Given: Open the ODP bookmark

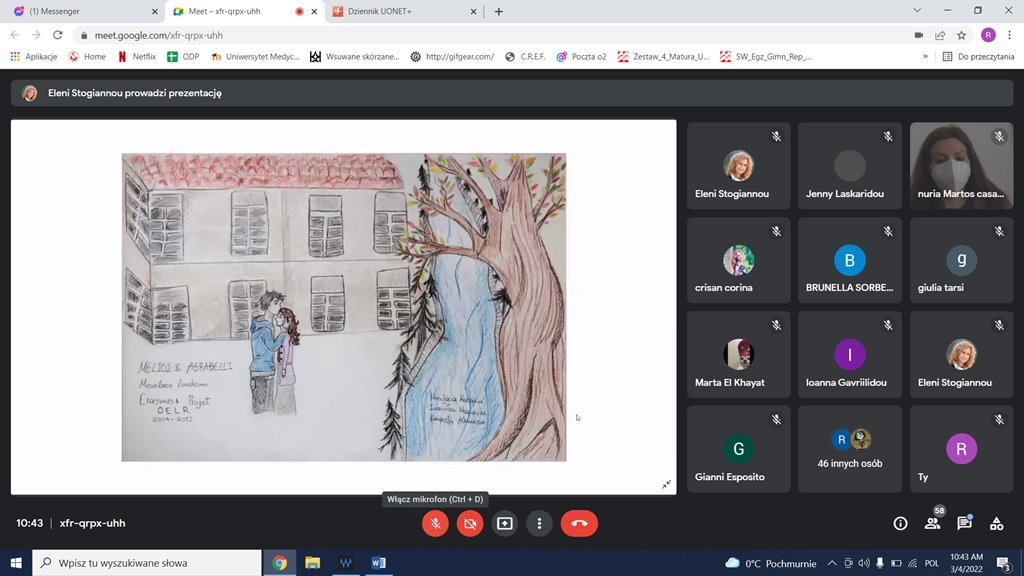Looking at the screenshot, I should point(183,57).
